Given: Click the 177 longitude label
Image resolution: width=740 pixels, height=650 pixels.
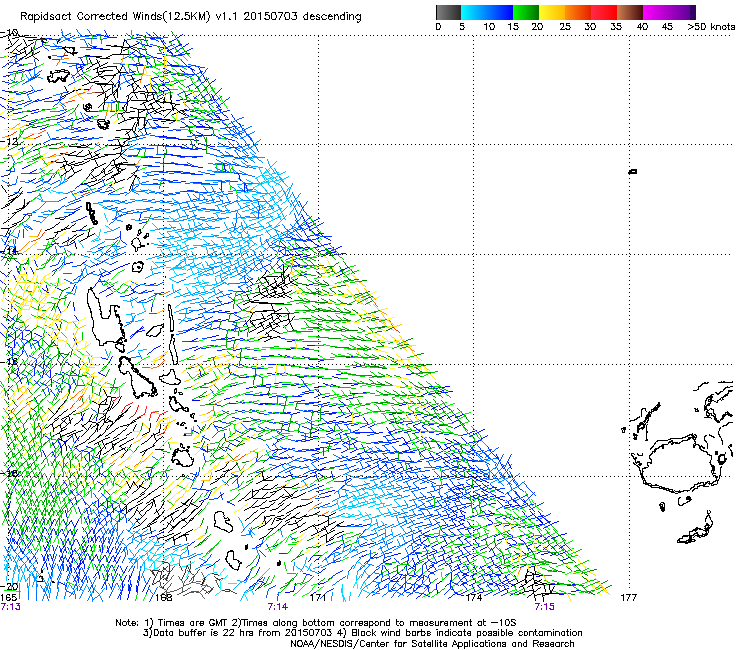Looking at the screenshot, I should tap(629, 598).
